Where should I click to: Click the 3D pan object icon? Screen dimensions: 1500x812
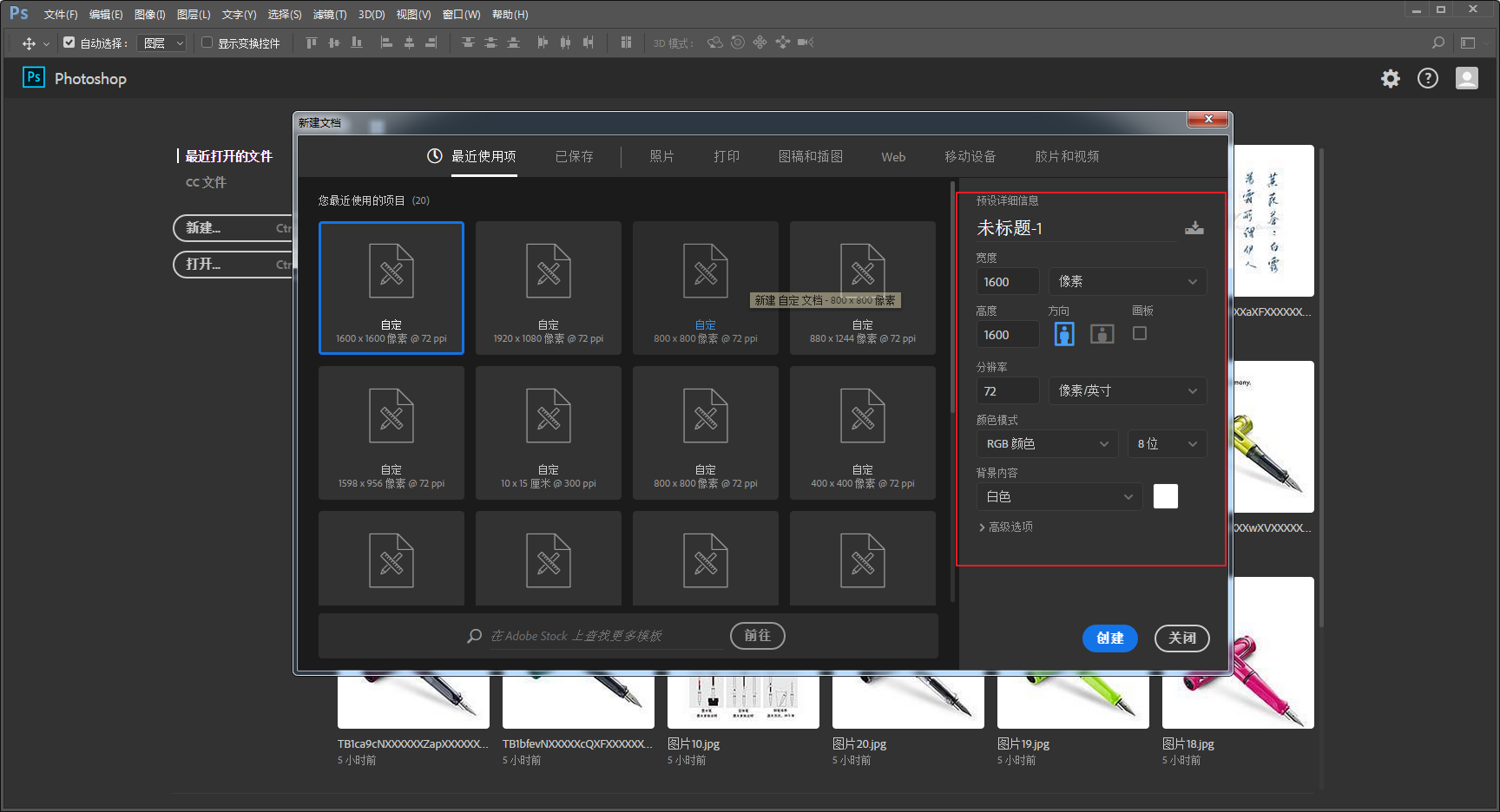click(x=760, y=43)
